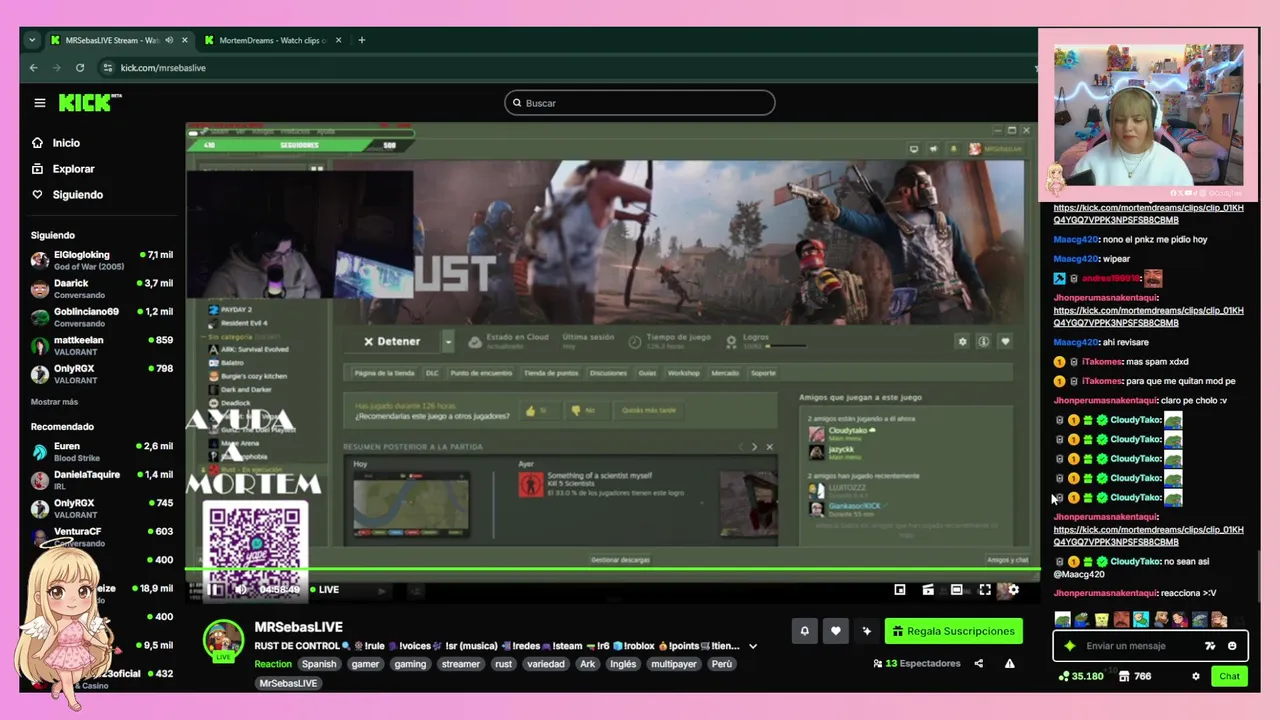
Task: Open the Daarick channel in sidebar
Action: coord(100,289)
